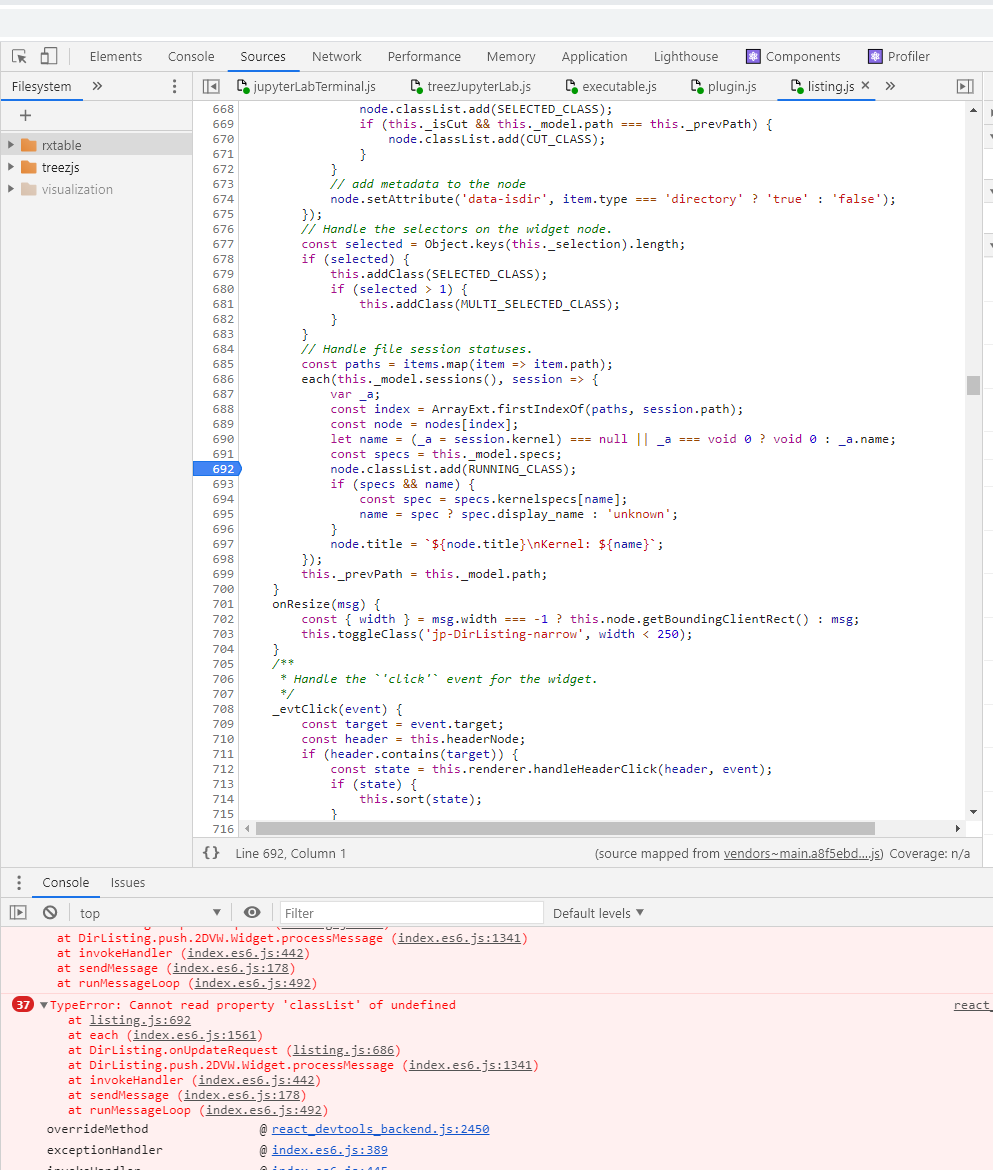Open index.es6.js:442 link under TypeError
The width and height of the screenshot is (993, 1170).
tap(256, 1080)
